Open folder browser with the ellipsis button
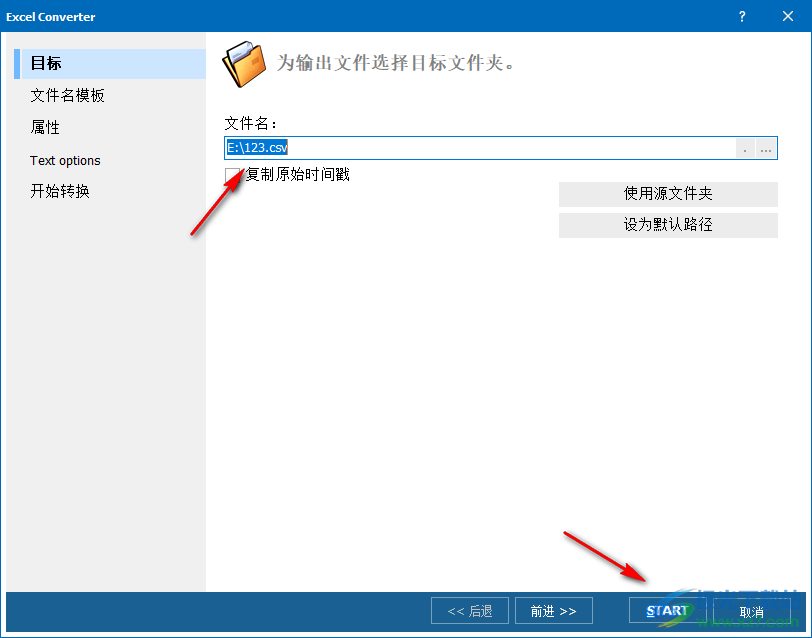The image size is (812, 638). (766, 149)
